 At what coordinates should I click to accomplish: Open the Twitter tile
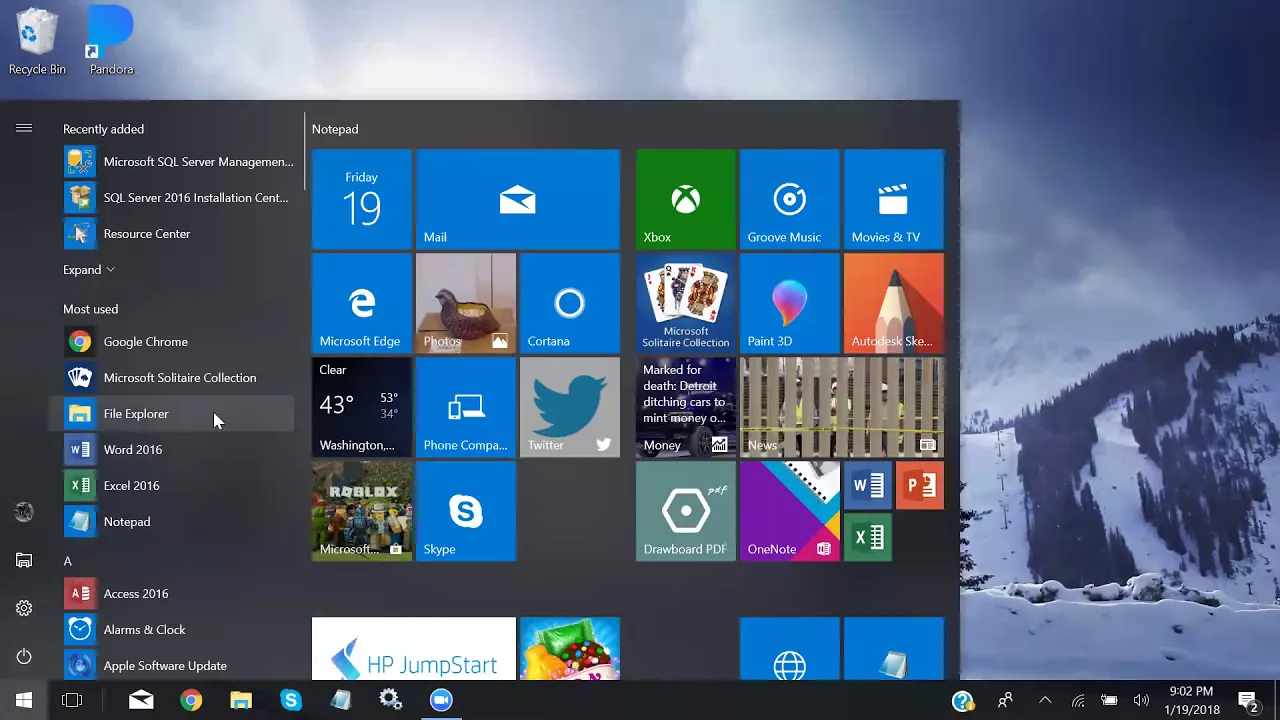570,407
